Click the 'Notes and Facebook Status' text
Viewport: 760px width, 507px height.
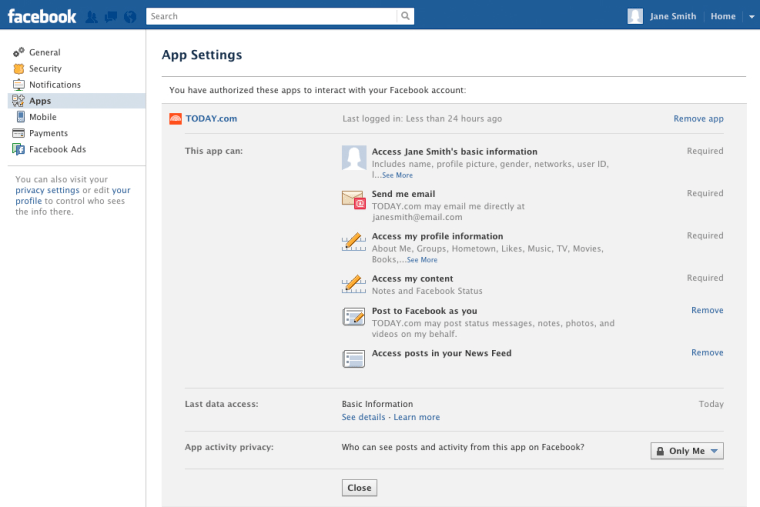coord(427,291)
